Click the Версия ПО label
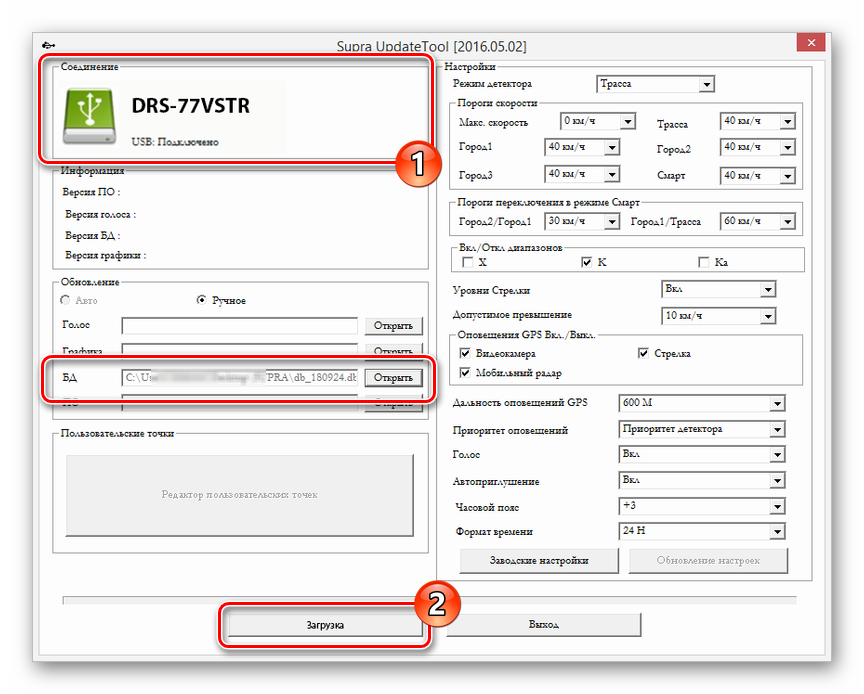The height and width of the screenshot is (694, 864). coord(91,192)
